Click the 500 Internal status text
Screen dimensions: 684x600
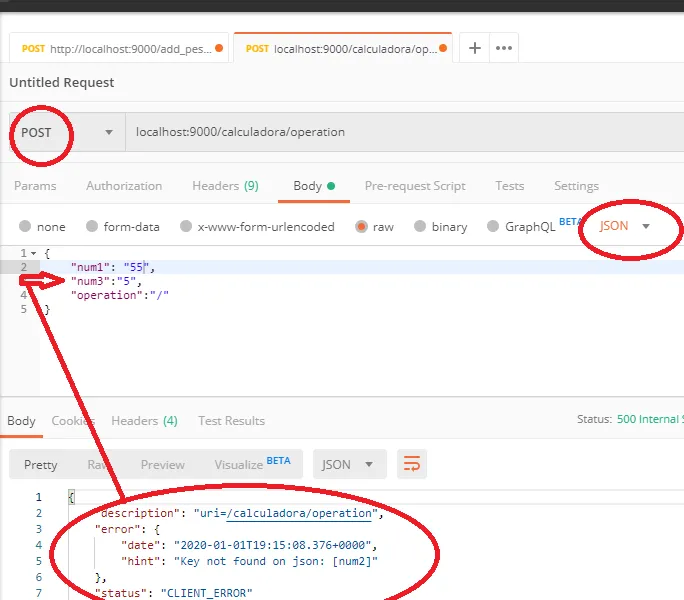tap(648, 419)
